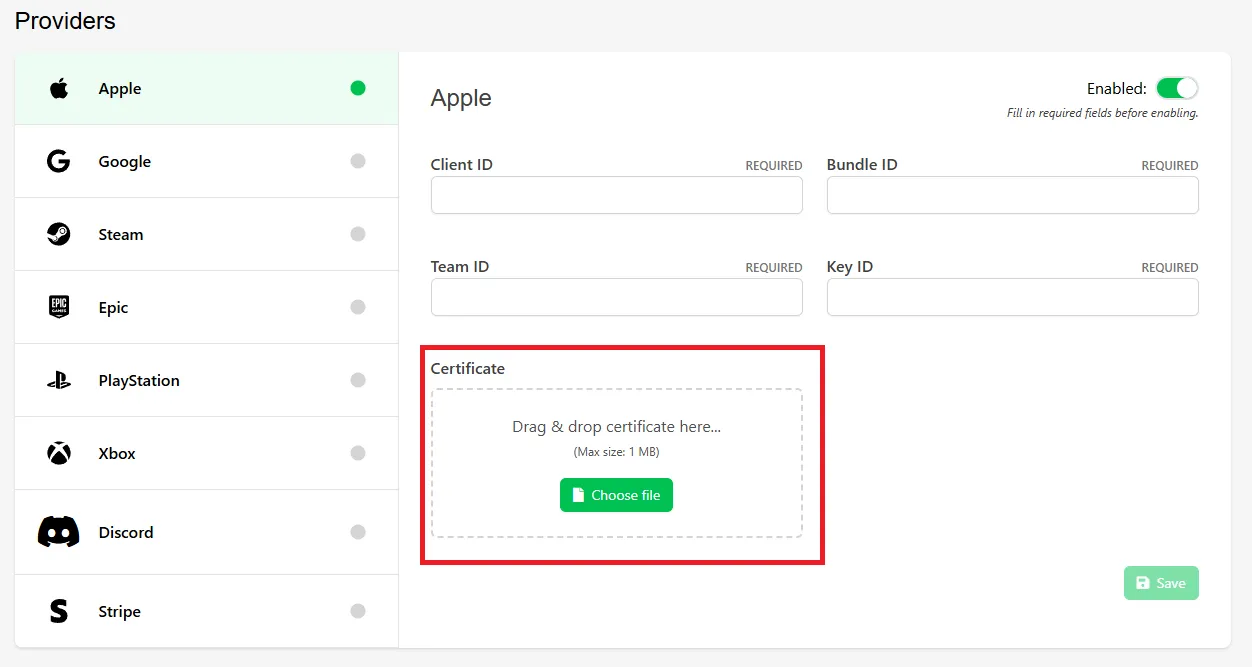Click the grey status dot for Stripe
This screenshot has height=667, width=1252.
coord(358,611)
